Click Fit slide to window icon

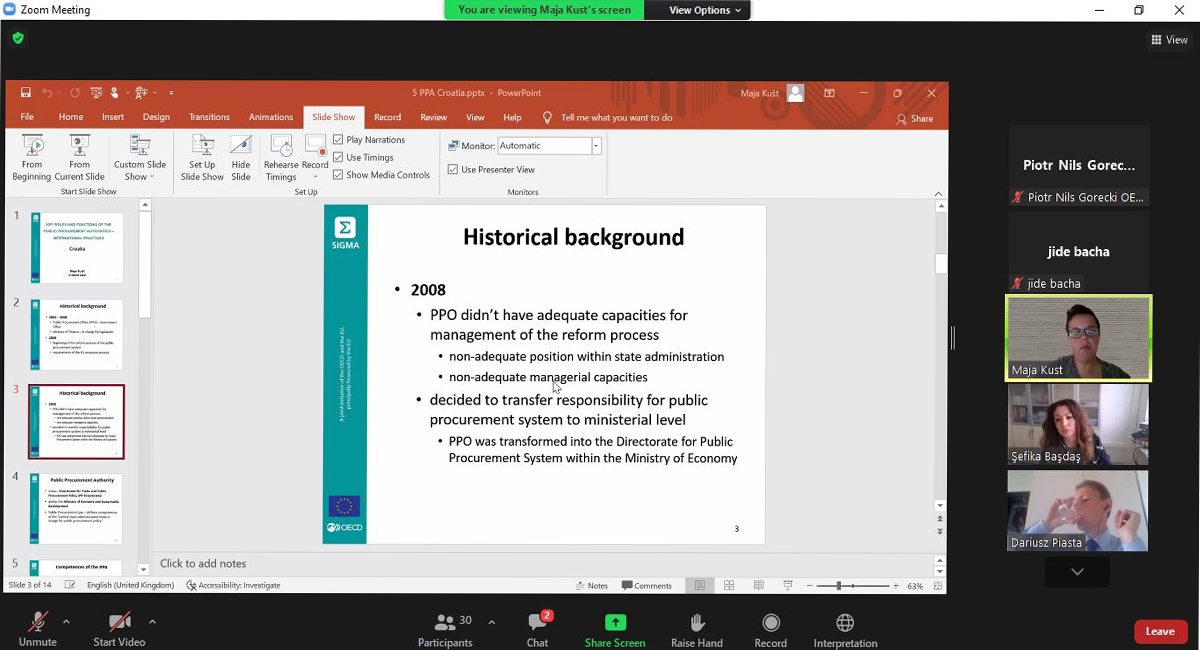[937, 585]
